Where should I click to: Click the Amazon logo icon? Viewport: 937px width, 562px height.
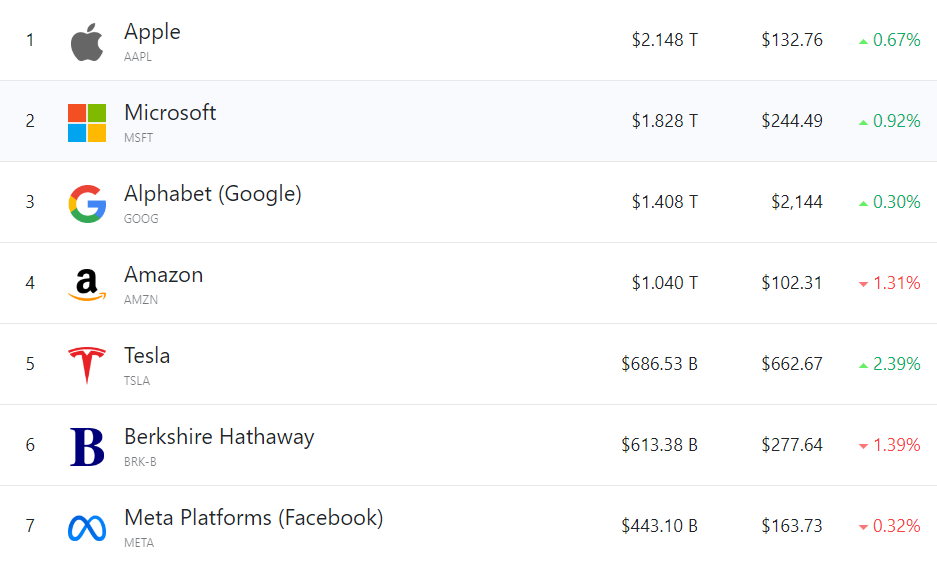(x=87, y=284)
